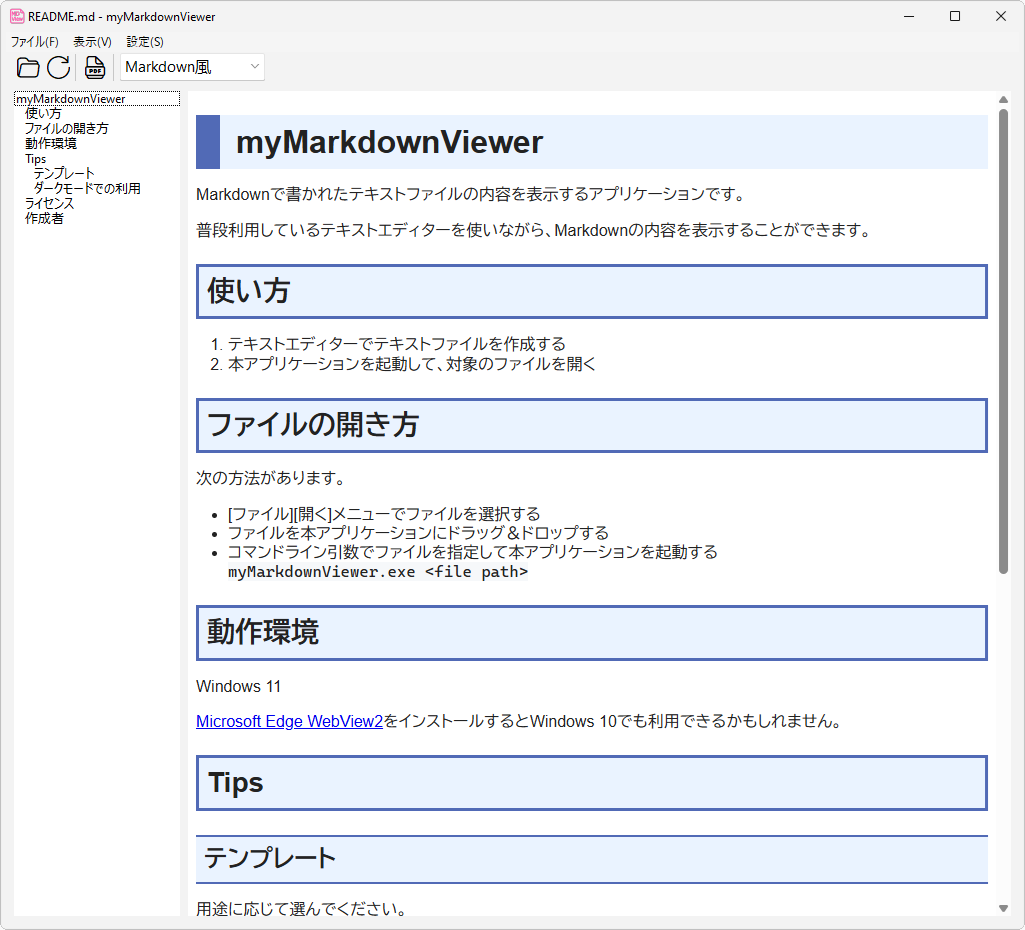Close the myMarkdownViewer window

[1001, 16]
